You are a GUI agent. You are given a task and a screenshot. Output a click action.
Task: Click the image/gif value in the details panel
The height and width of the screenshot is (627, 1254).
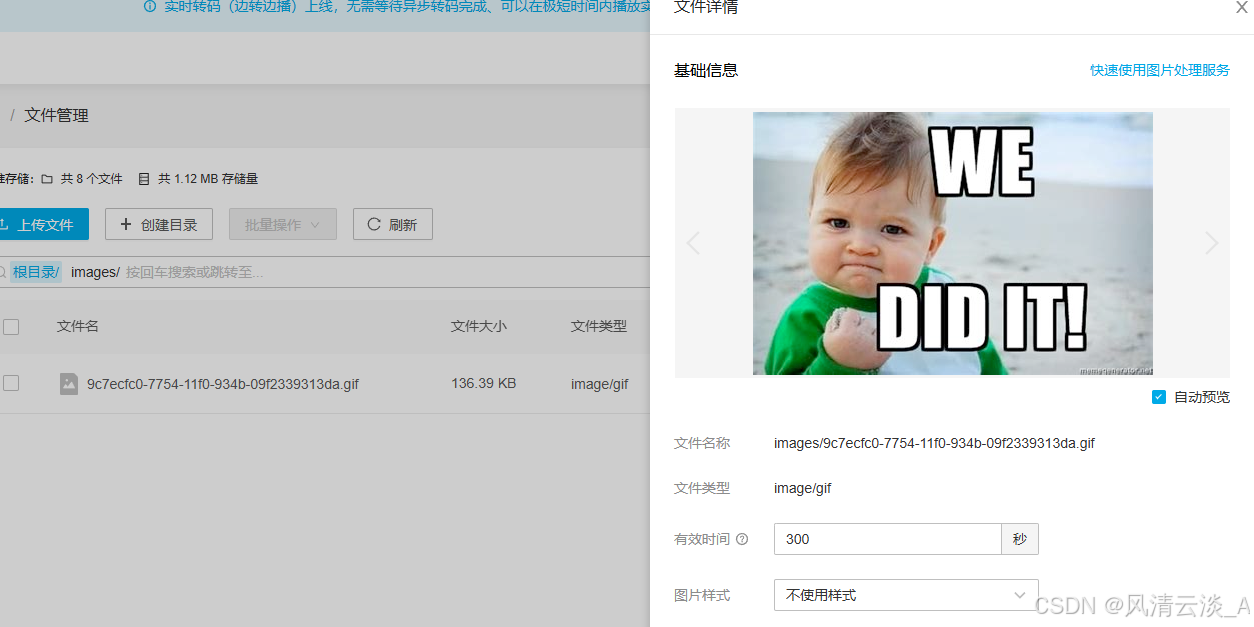[x=803, y=489]
